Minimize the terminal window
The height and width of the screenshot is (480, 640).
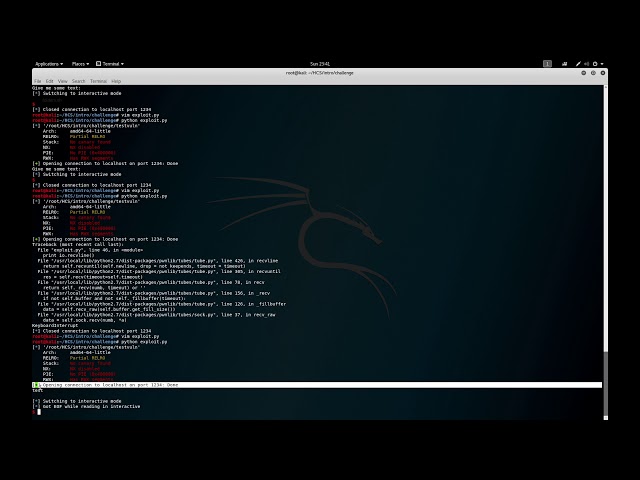pos(584,73)
